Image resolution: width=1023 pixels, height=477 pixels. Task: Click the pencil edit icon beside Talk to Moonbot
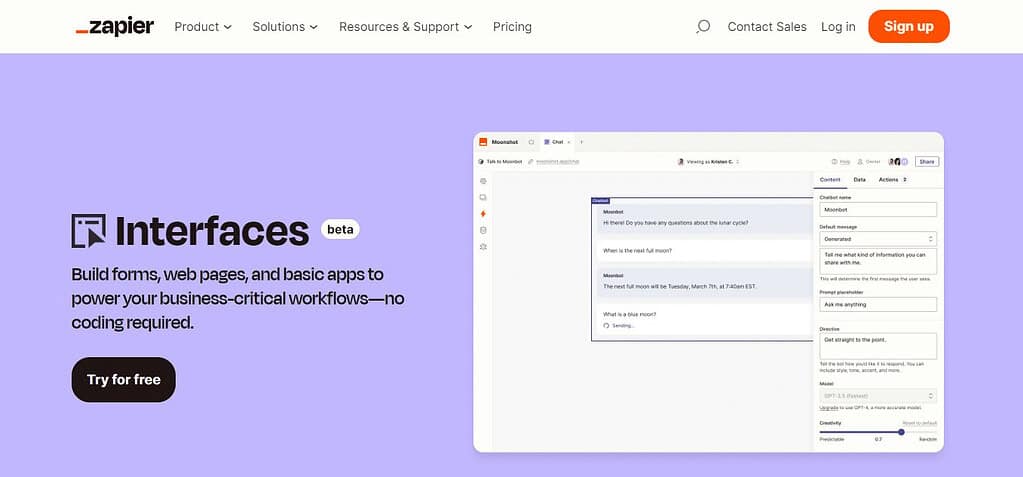click(x=530, y=161)
